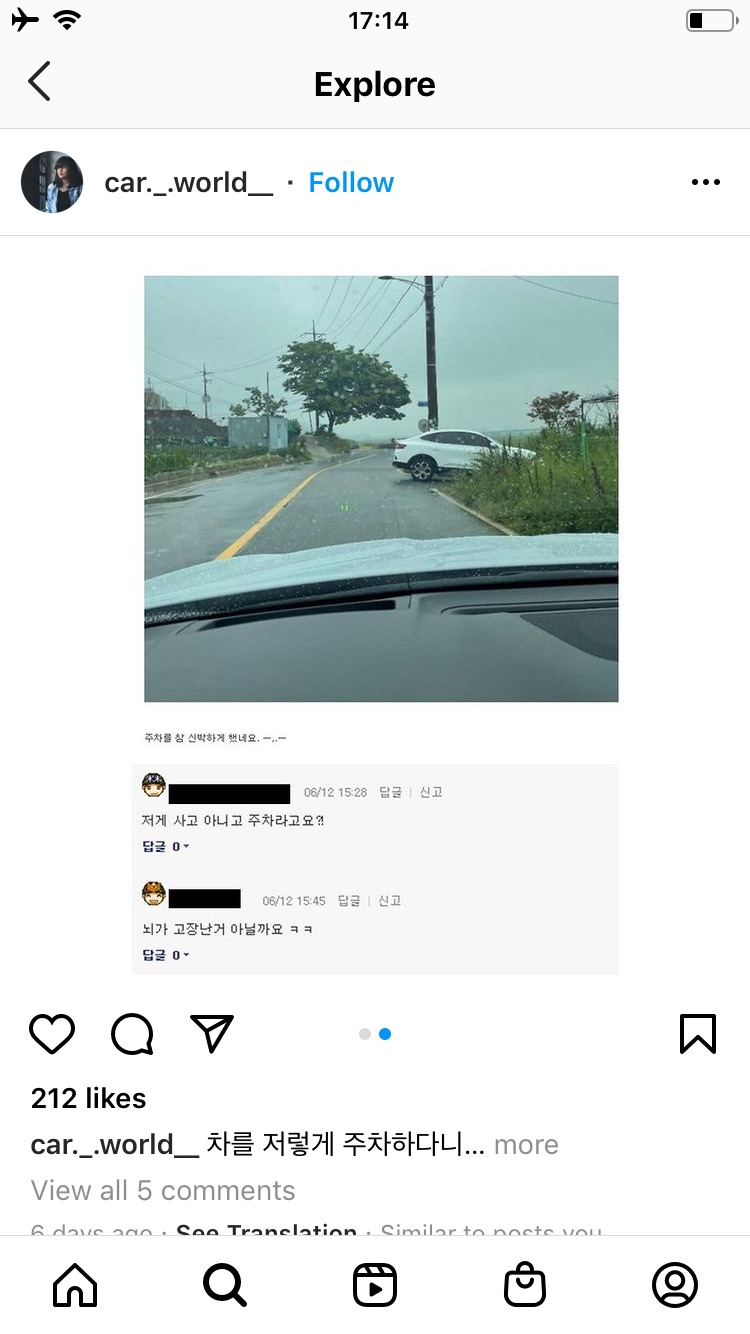
Task: Tap the car._.world__ username in the header
Action: [x=189, y=182]
